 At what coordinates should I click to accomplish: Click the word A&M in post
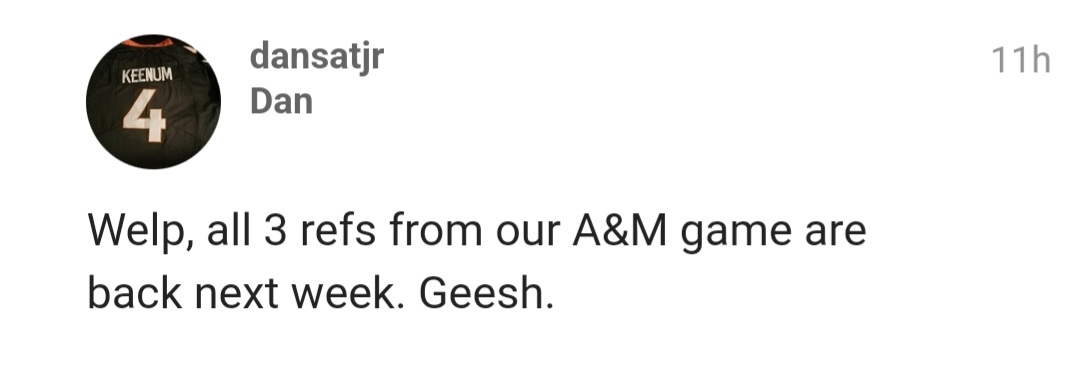pos(620,230)
